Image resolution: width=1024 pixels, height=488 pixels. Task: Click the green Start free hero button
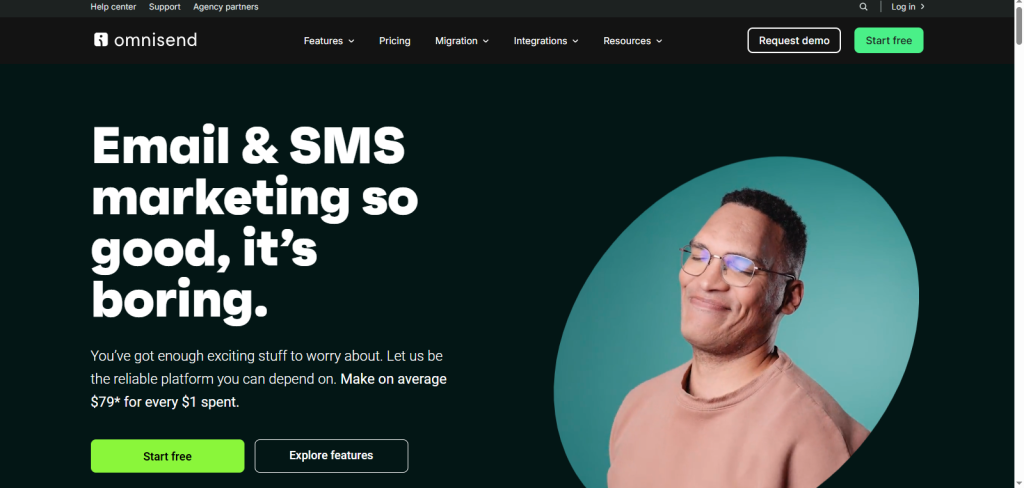point(167,456)
